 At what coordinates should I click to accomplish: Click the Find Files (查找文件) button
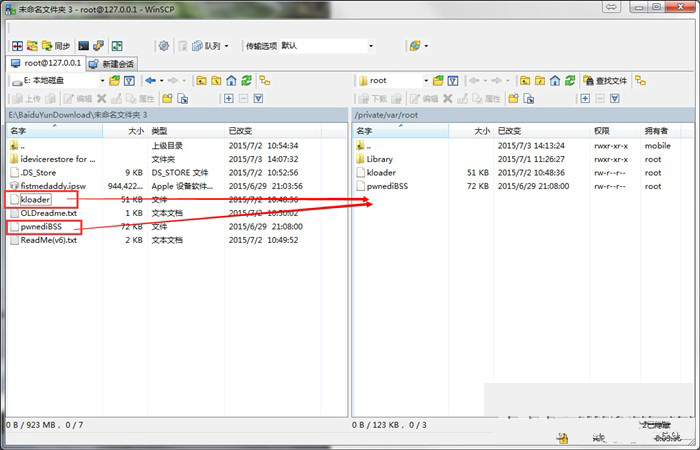(x=605, y=81)
